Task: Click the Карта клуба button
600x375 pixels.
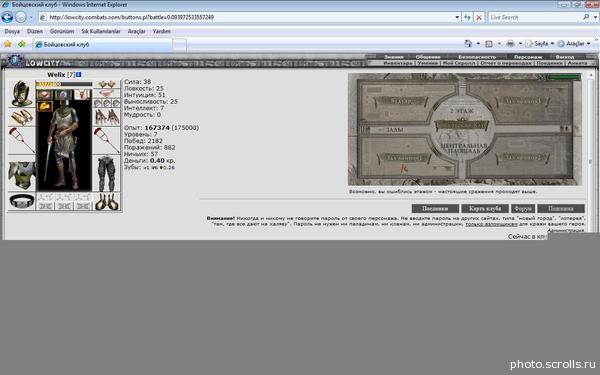Action: [485, 209]
